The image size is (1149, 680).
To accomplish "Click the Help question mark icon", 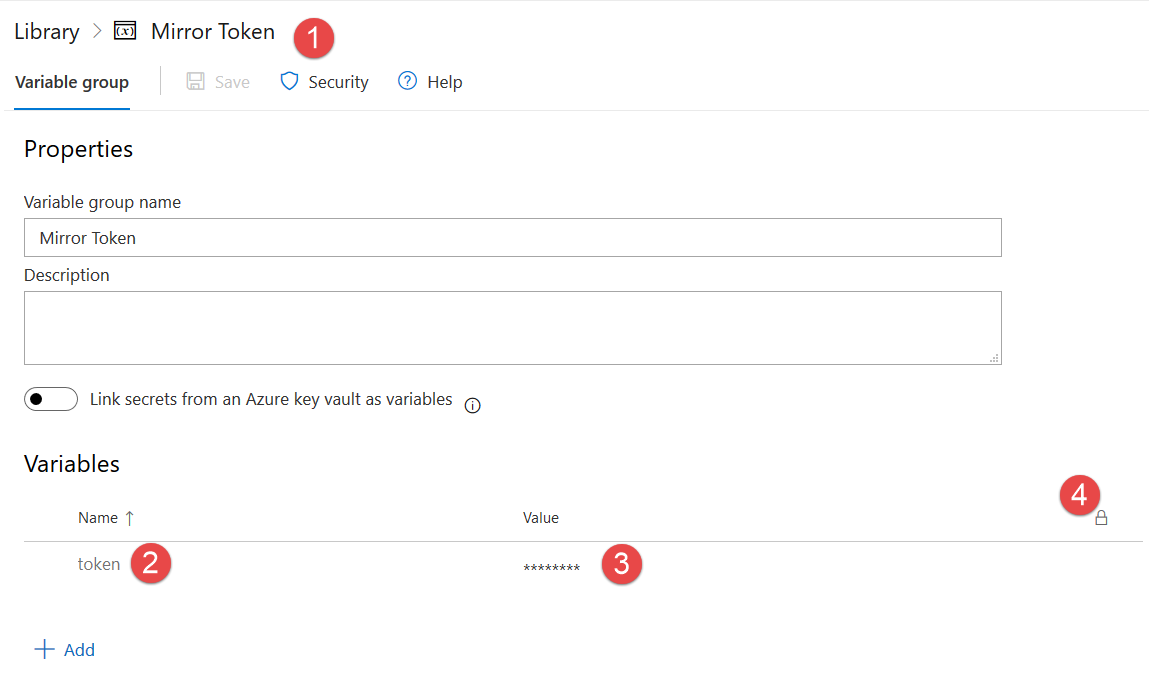I will [x=407, y=82].
